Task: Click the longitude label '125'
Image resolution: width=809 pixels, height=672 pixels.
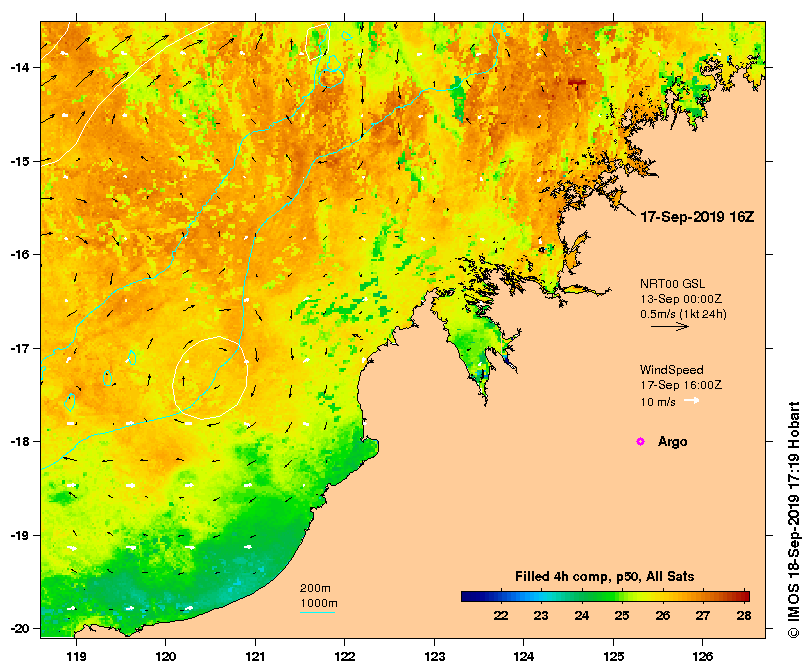Action: pyautogui.click(x=613, y=657)
